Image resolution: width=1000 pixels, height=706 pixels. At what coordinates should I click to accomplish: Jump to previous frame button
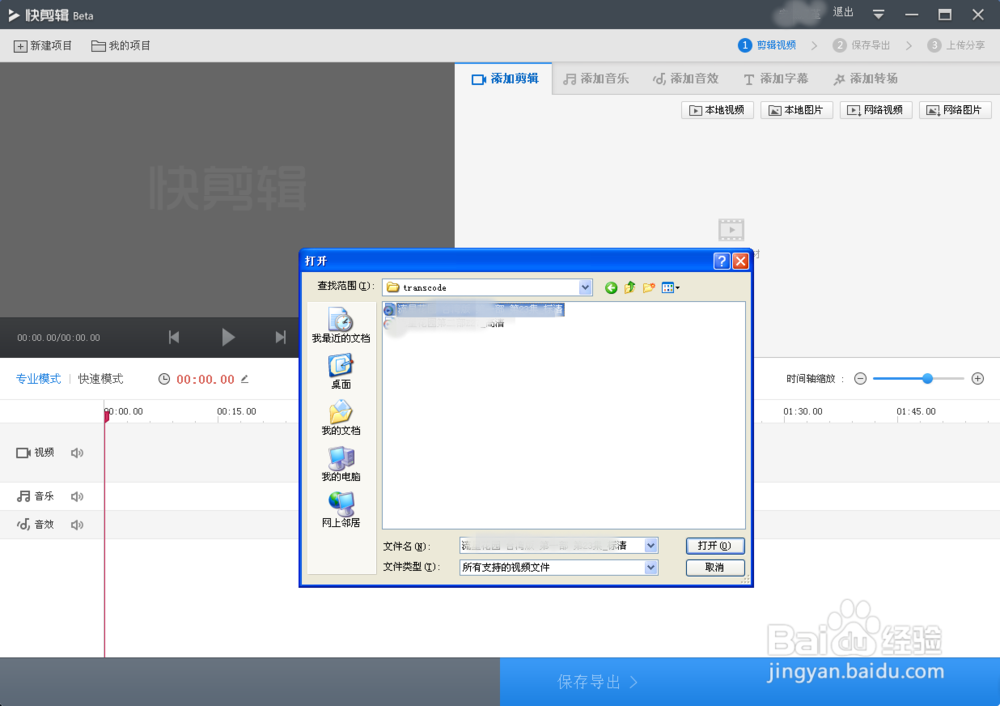click(x=174, y=337)
